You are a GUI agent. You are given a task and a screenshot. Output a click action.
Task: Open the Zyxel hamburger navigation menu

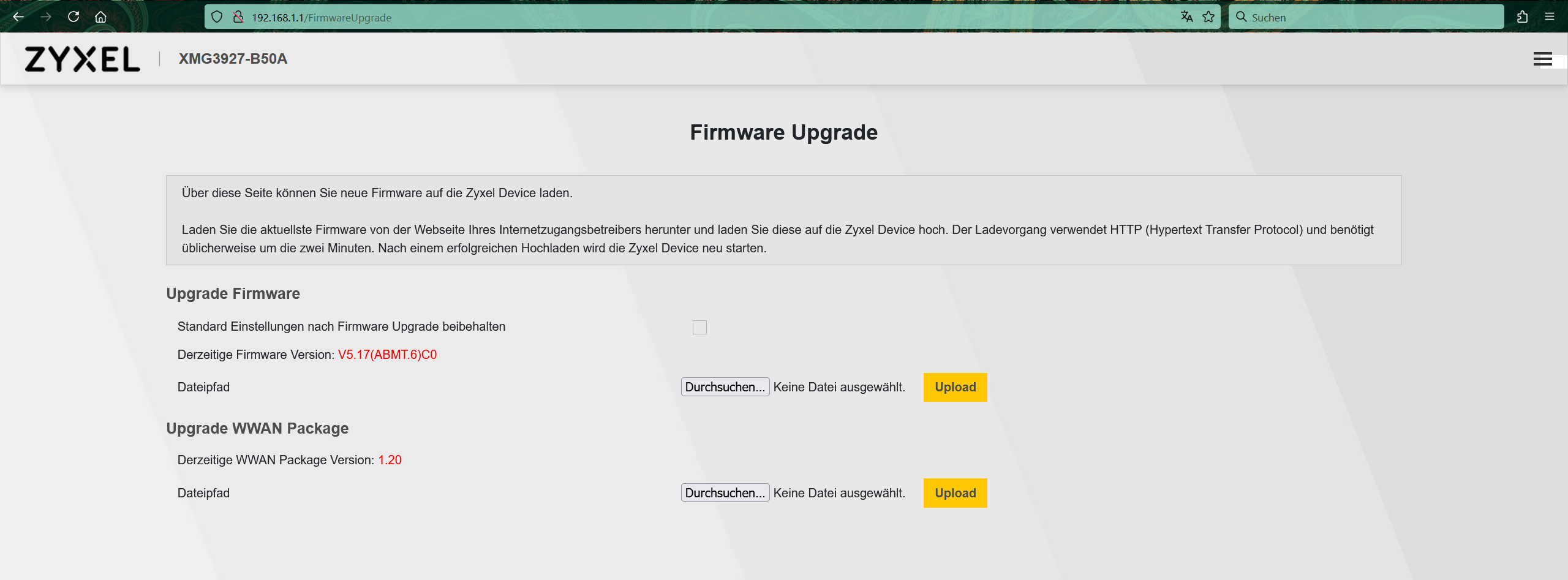[x=1542, y=59]
